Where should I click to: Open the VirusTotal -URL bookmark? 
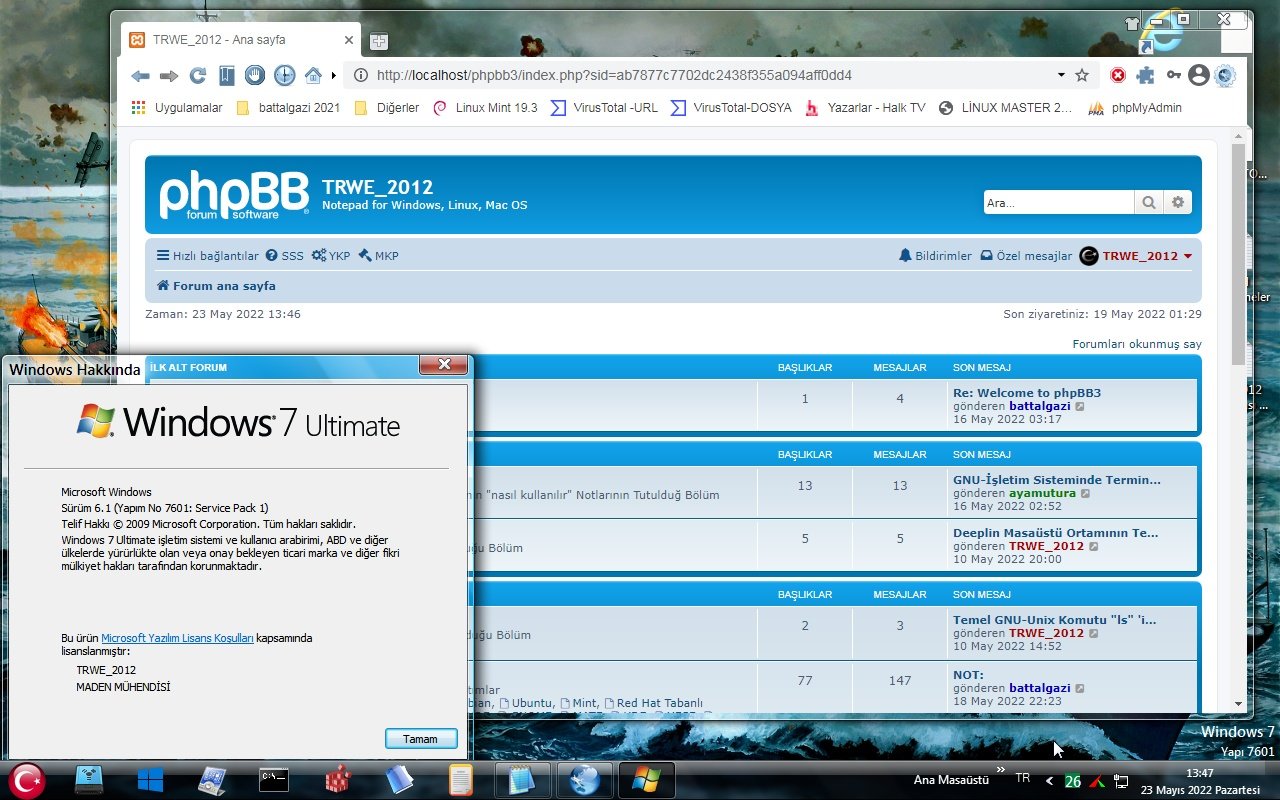point(604,107)
